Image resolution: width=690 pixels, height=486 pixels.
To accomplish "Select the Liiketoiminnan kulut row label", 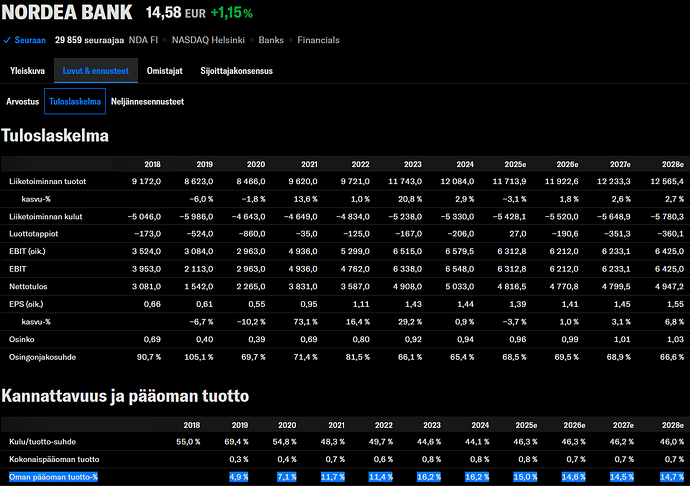I will (x=46, y=217).
